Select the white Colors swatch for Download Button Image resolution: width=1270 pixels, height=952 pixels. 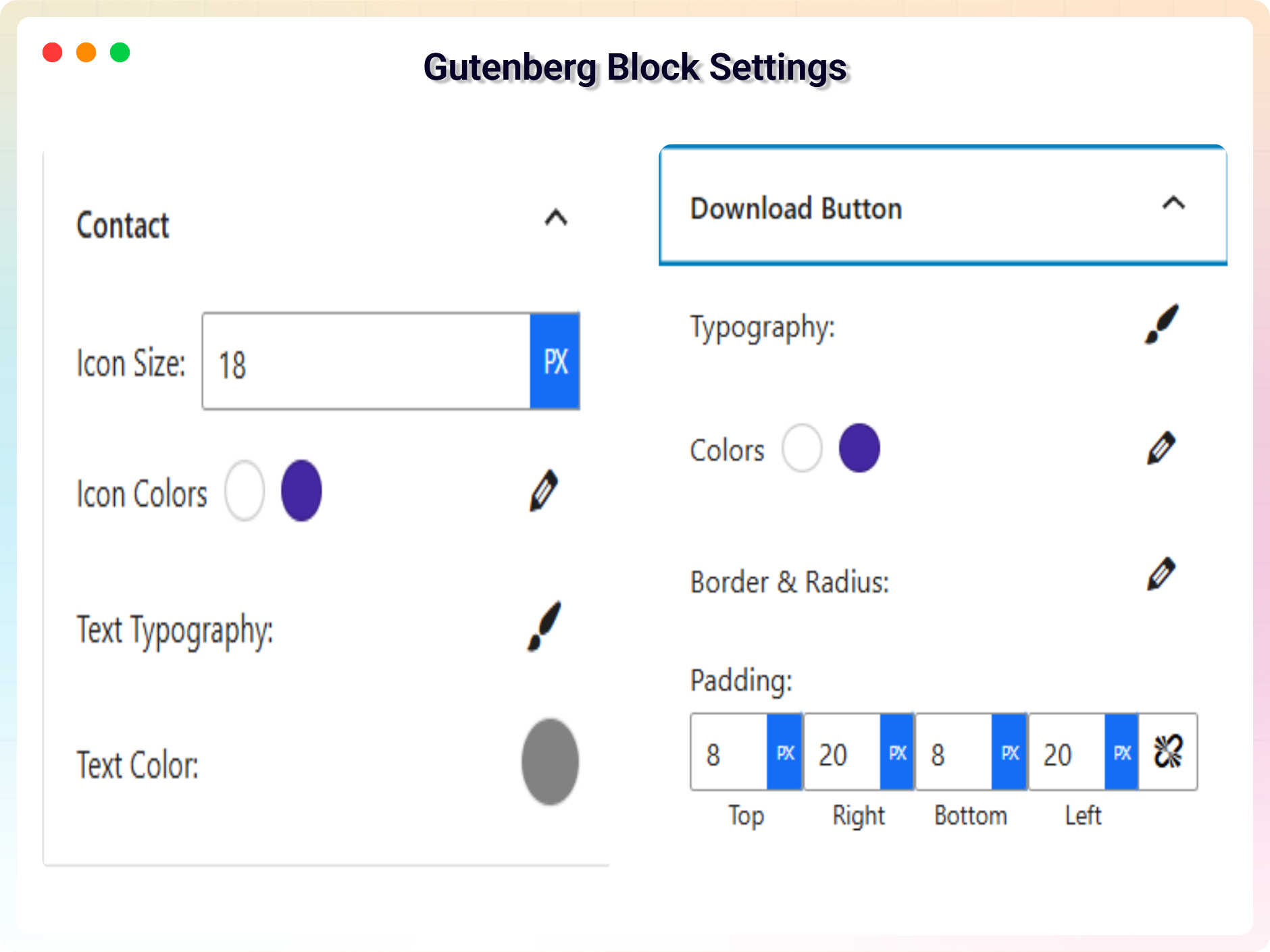(802, 448)
